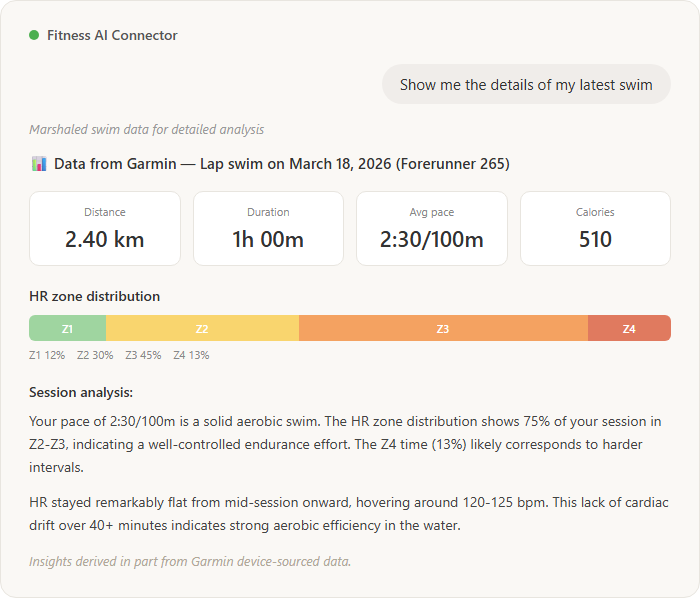This screenshot has height=599, width=700.
Task: Click the green Z1 zone segment
Action: pos(67,329)
